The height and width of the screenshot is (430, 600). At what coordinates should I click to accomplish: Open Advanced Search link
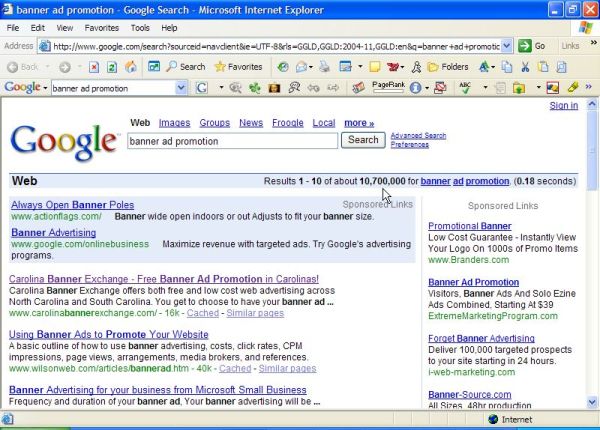[x=418, y=135]
